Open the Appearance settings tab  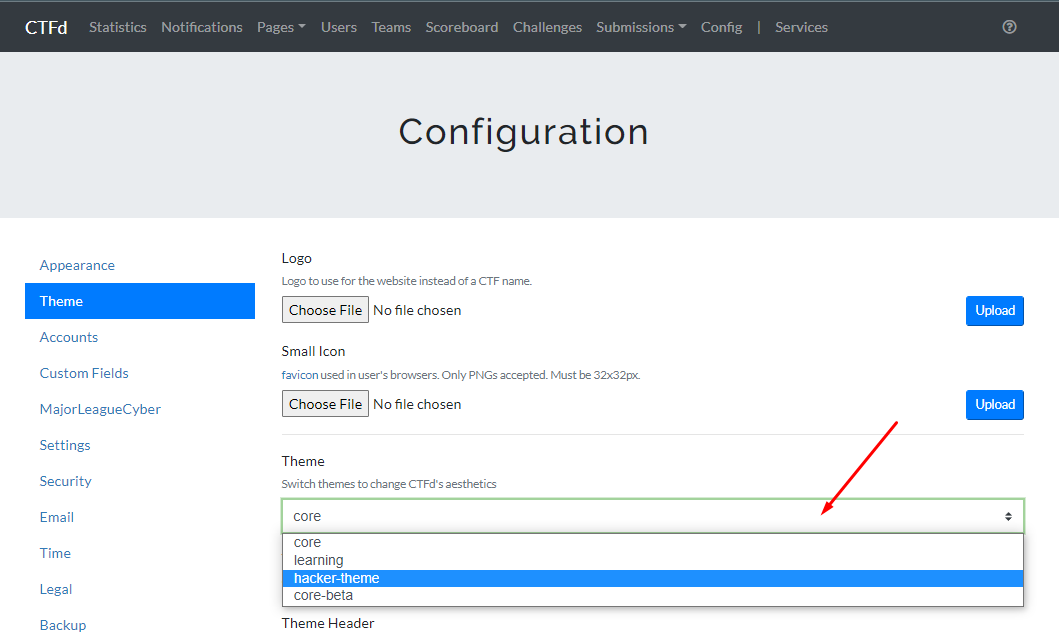click(x=77, y=265)
